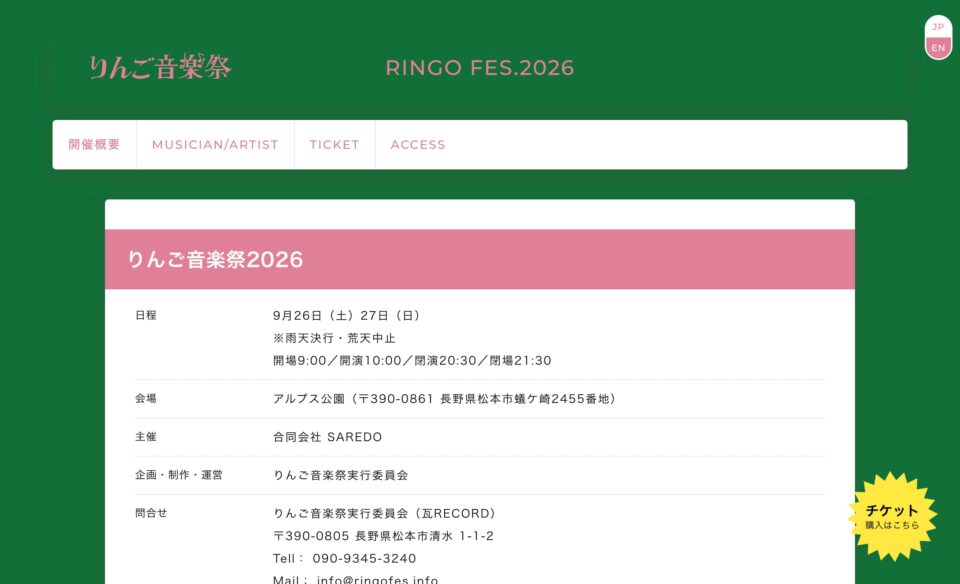Image resolution: width=960 pixels, height=584 pixels.
Task: Open the MUSICIAN/ARTIST menu item
Action: click(215, 144)
